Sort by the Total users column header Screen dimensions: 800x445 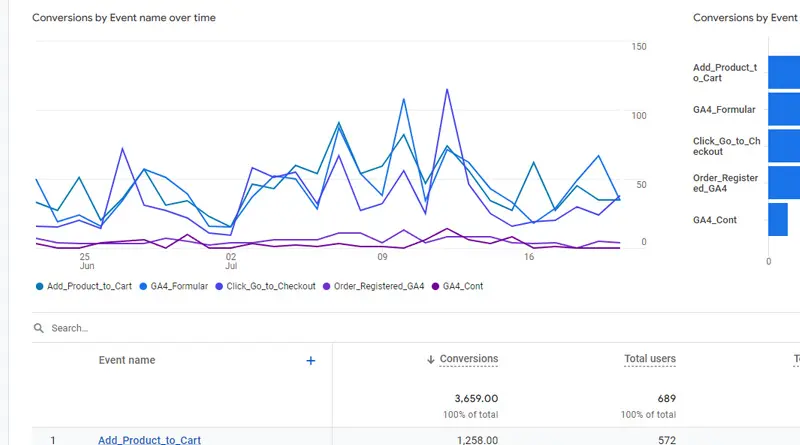point(650,359)
